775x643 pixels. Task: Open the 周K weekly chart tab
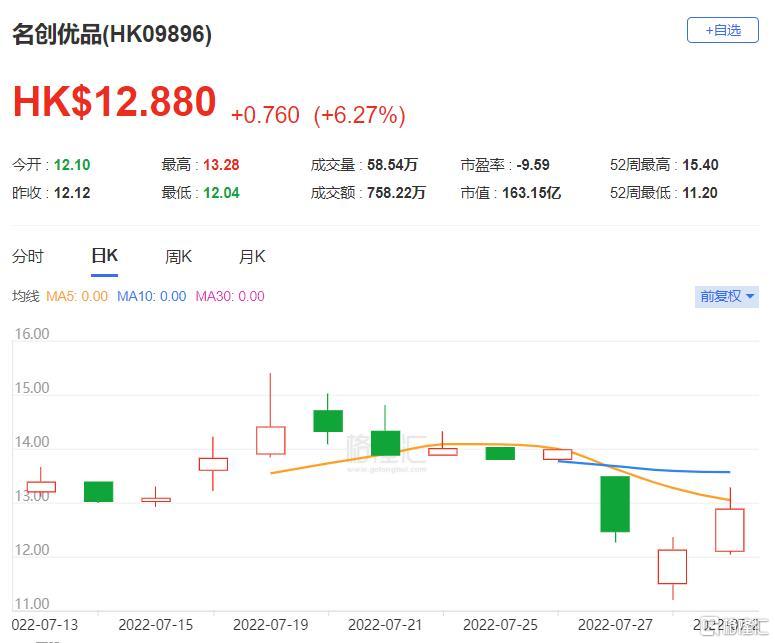(x=178, y=256)
